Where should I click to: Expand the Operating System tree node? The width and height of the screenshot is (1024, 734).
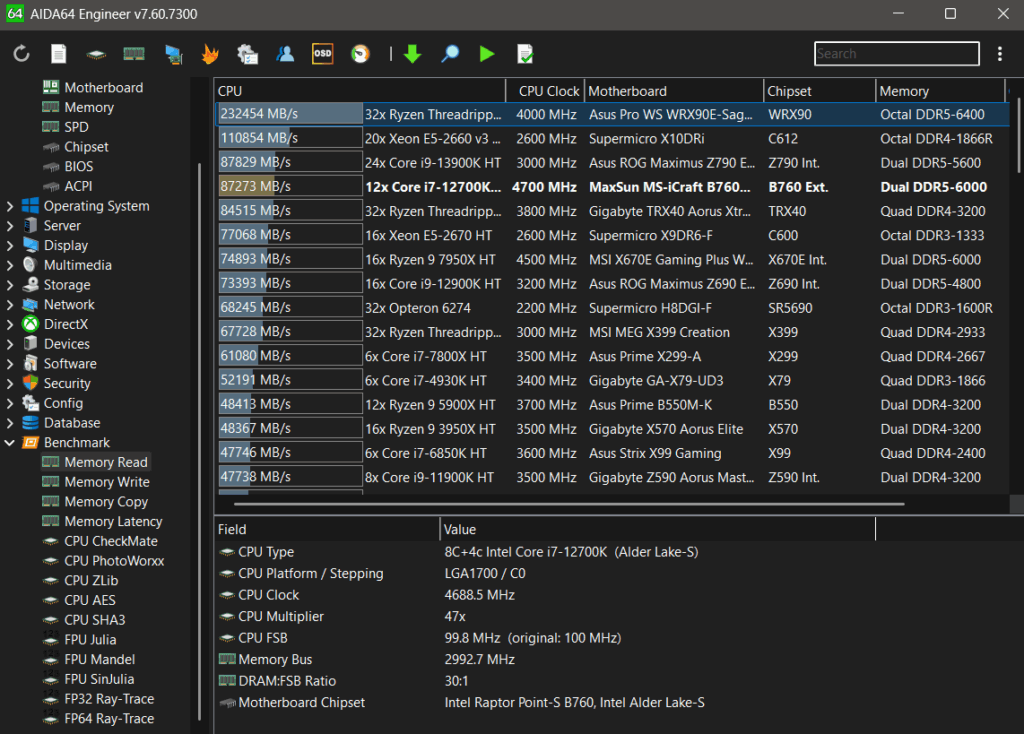point(10,206)
